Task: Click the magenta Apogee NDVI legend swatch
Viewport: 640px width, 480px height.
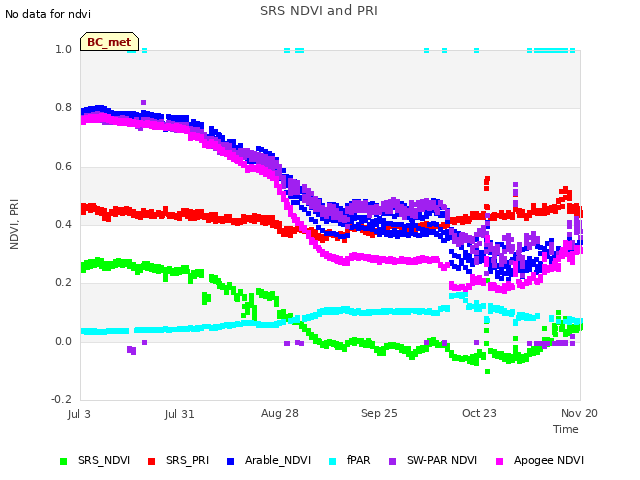Action: pyautogui.click(x=499, y=461)
